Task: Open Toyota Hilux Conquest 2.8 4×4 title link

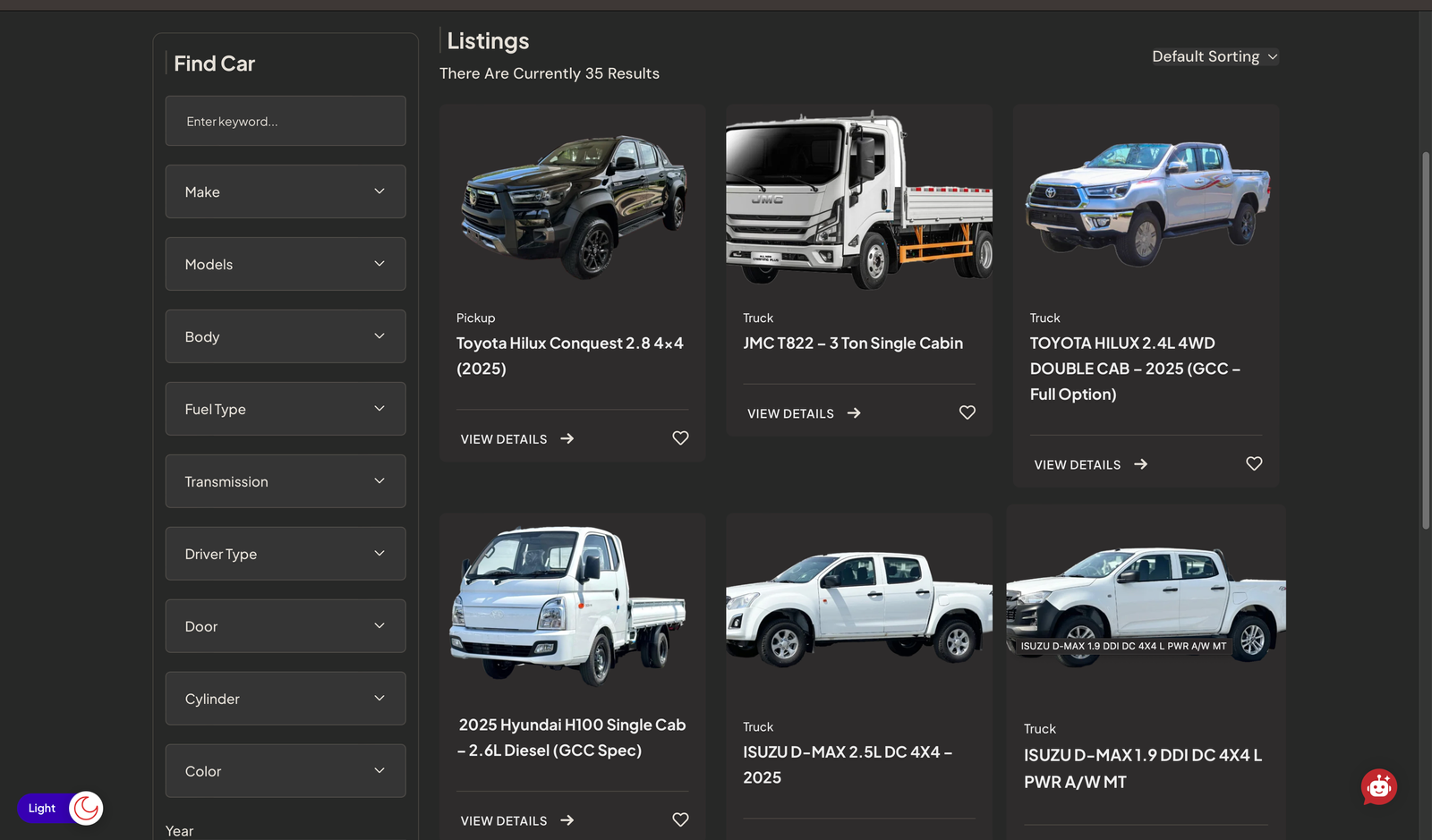Action: [570, 356]
